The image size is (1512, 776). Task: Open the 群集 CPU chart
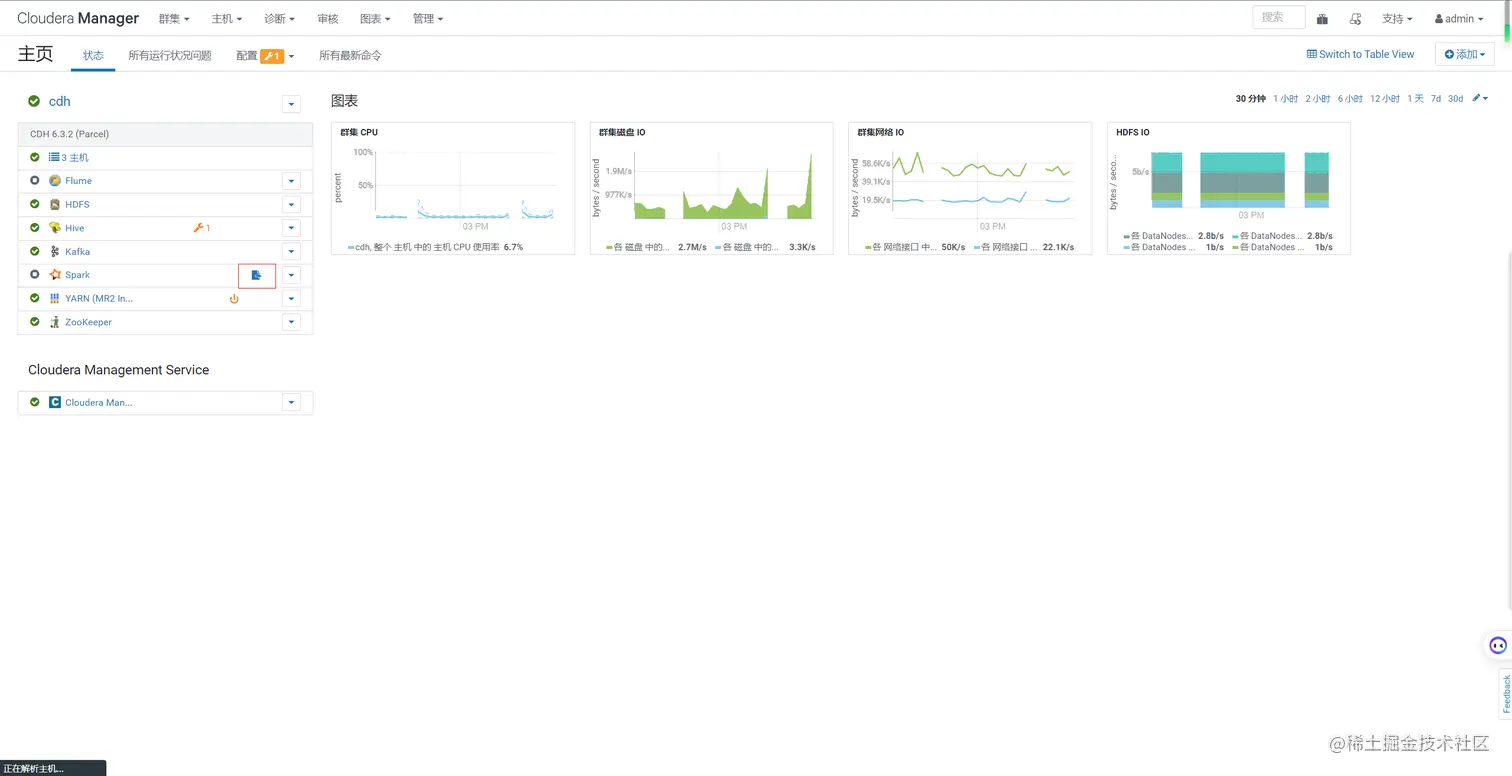(x=453, y=188)
